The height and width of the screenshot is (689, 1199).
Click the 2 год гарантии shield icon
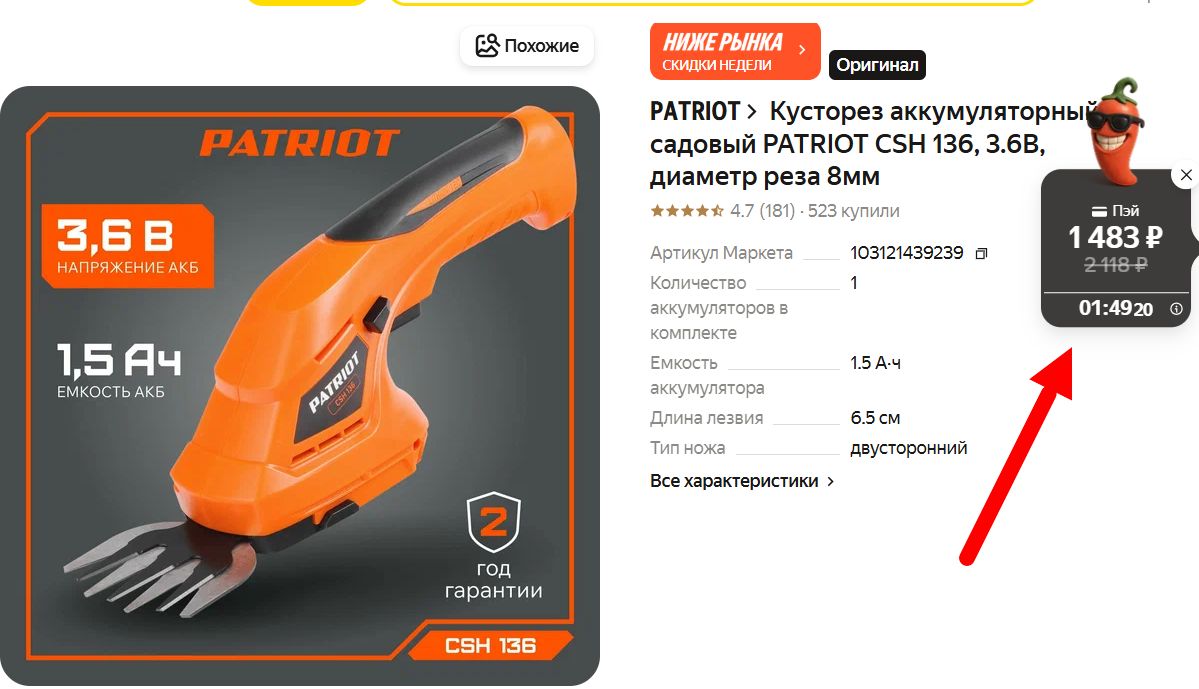tap(494, 522)
